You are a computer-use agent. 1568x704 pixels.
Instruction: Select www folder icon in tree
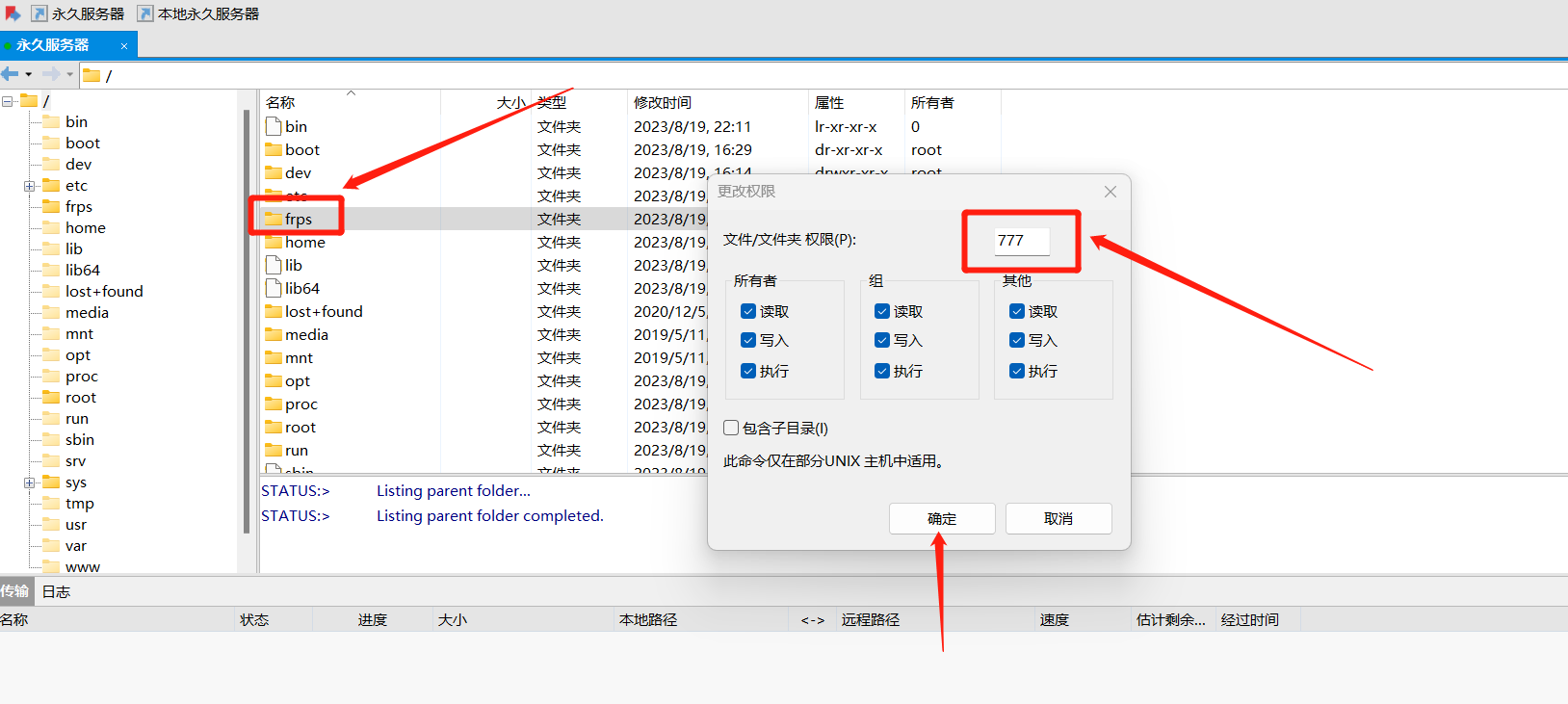tap(51, 566)
